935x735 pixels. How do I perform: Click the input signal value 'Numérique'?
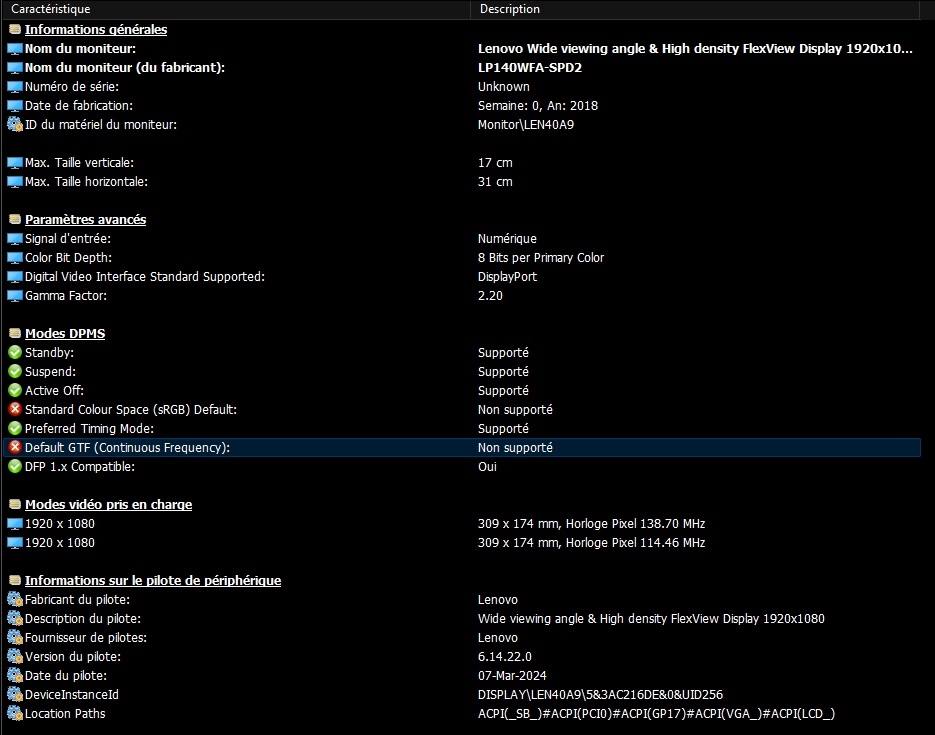coord(507,238)
